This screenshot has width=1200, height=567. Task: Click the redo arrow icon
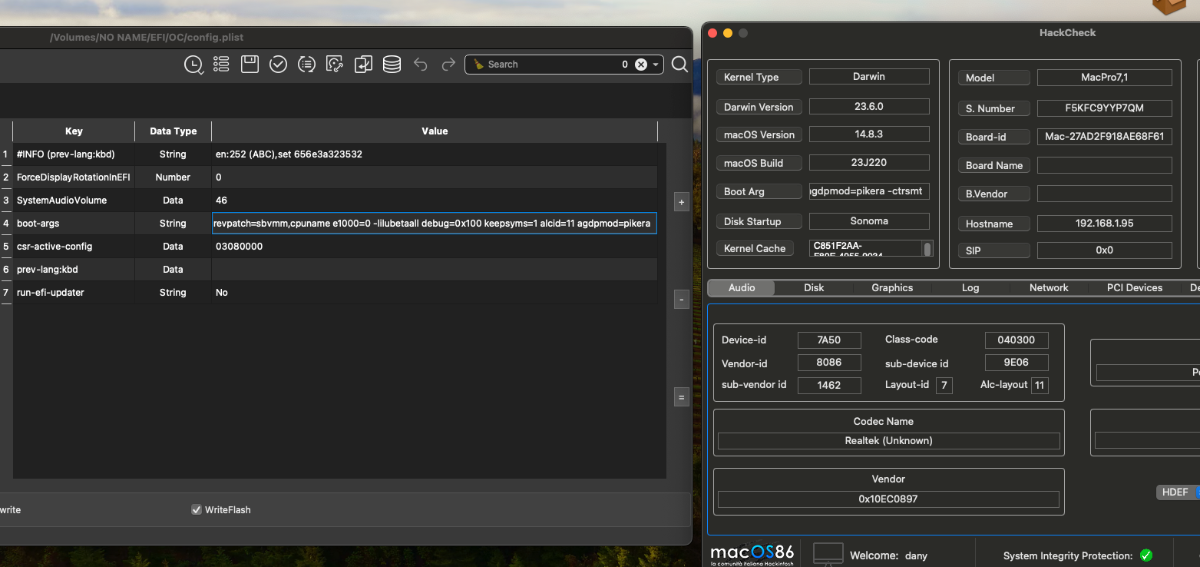[448, 64]
